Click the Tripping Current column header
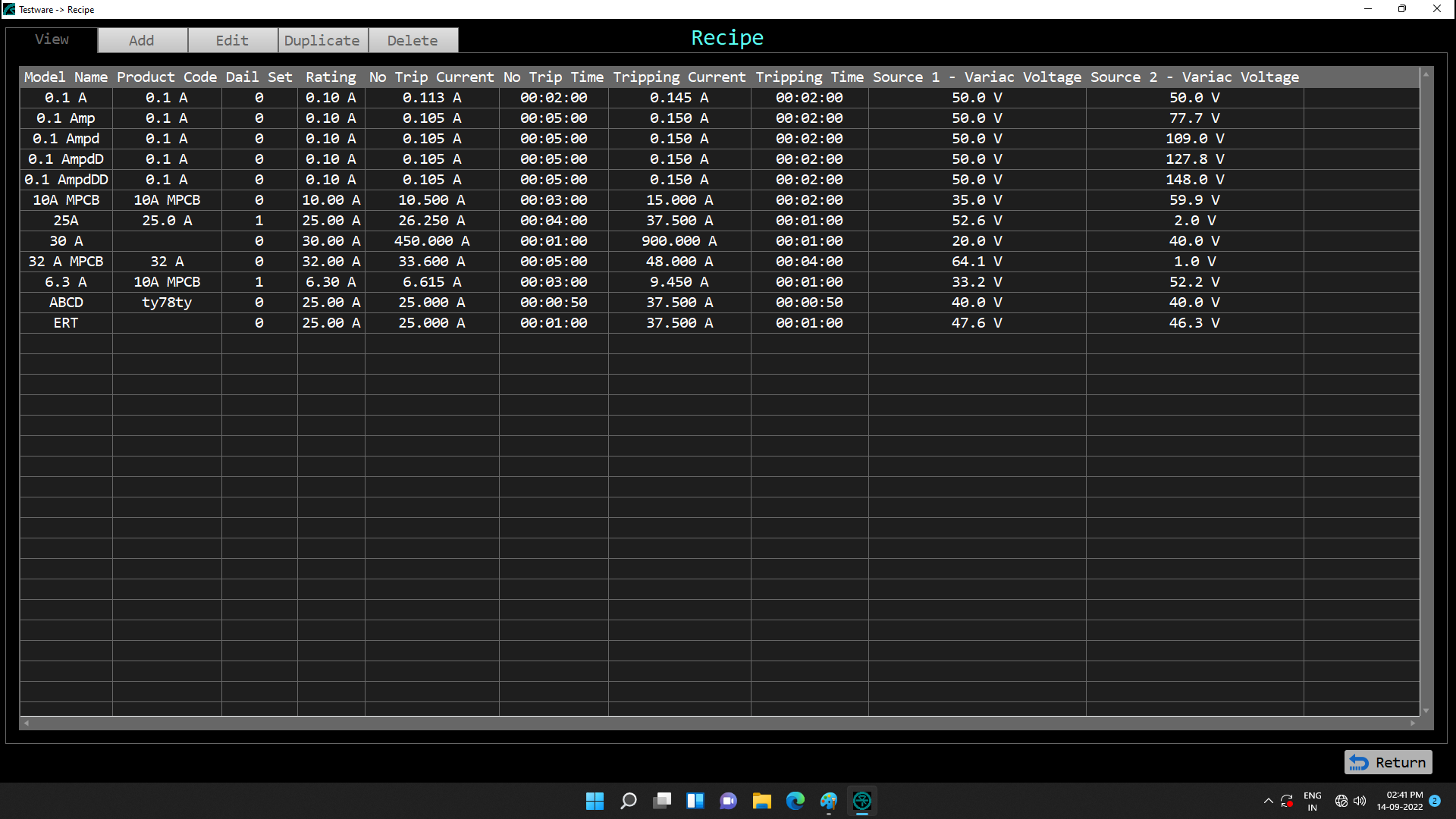 (679, 77)
